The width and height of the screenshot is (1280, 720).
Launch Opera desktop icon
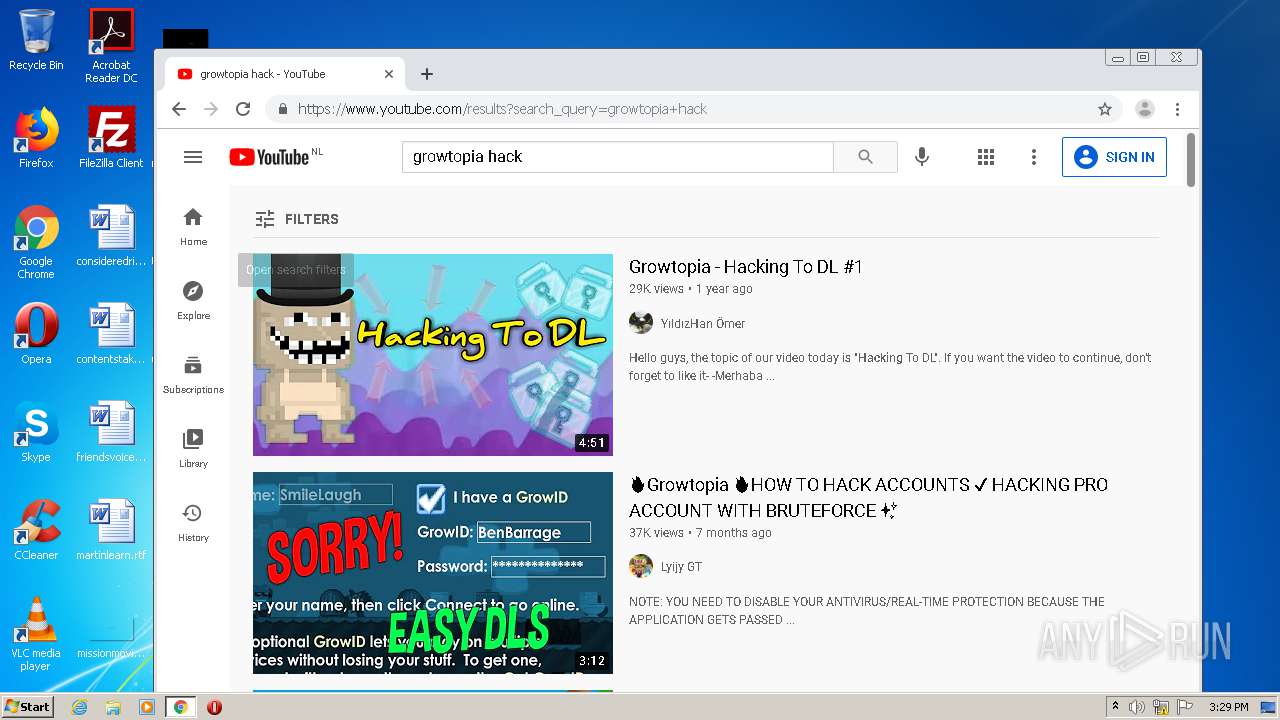point(36,334)
